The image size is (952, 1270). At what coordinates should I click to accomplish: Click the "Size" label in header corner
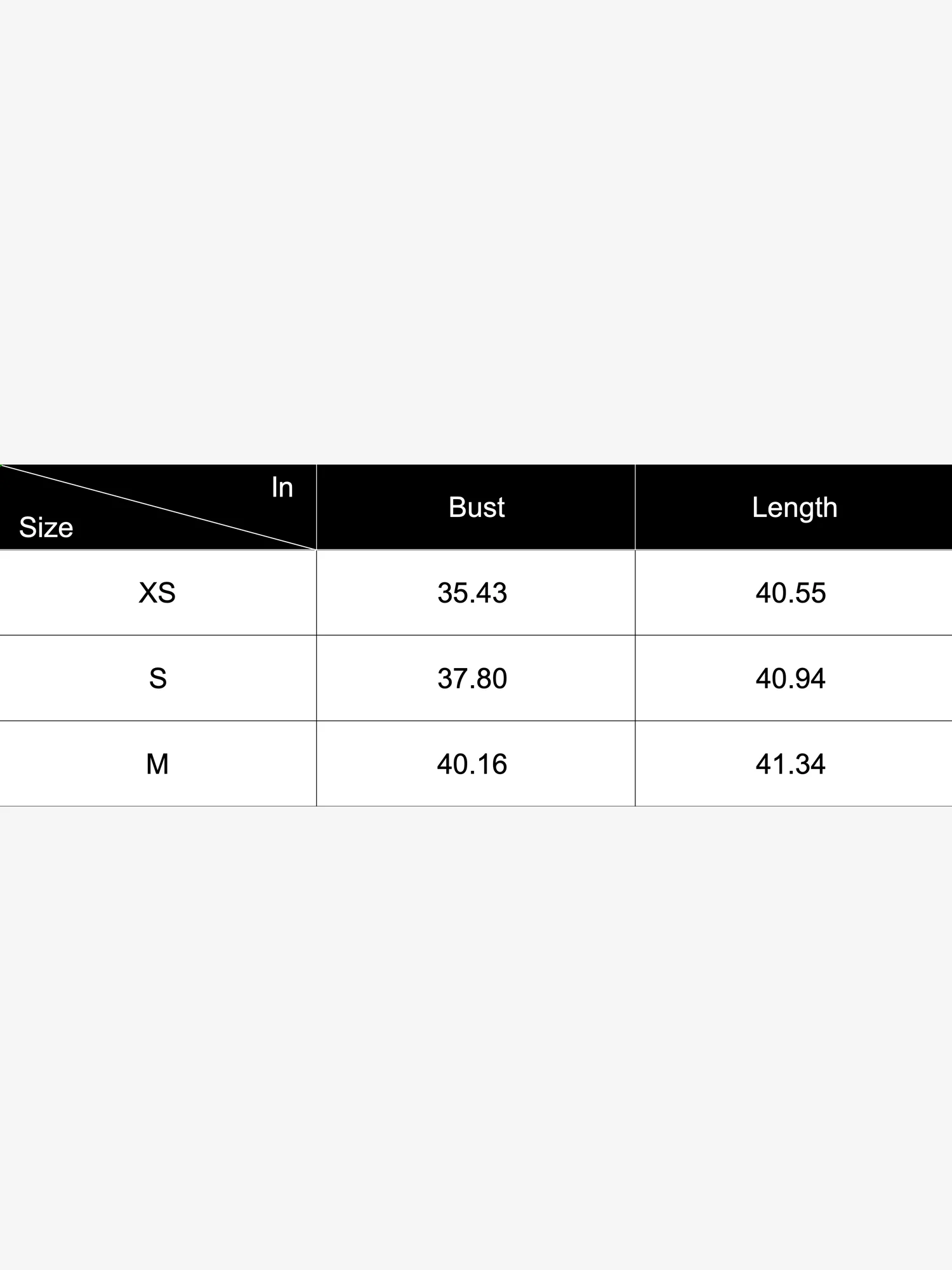46,528
